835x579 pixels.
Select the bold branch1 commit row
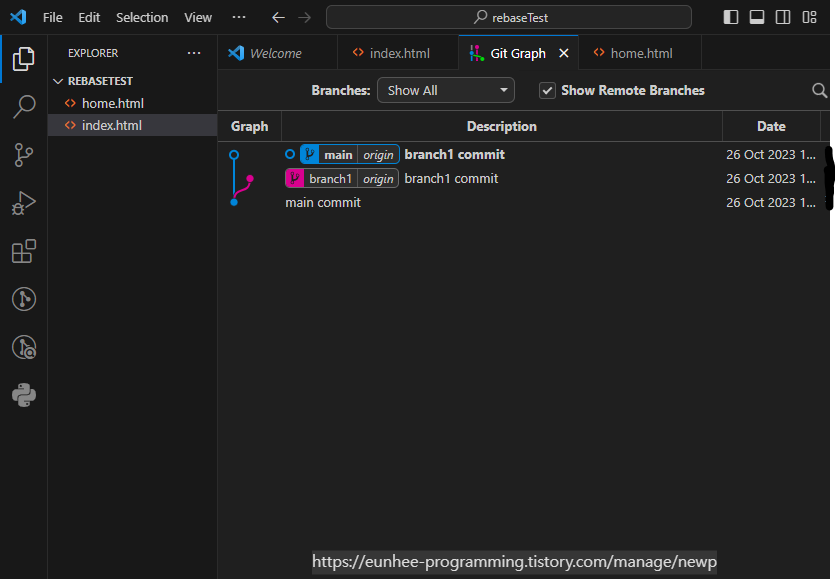click(x=523, y=154)
